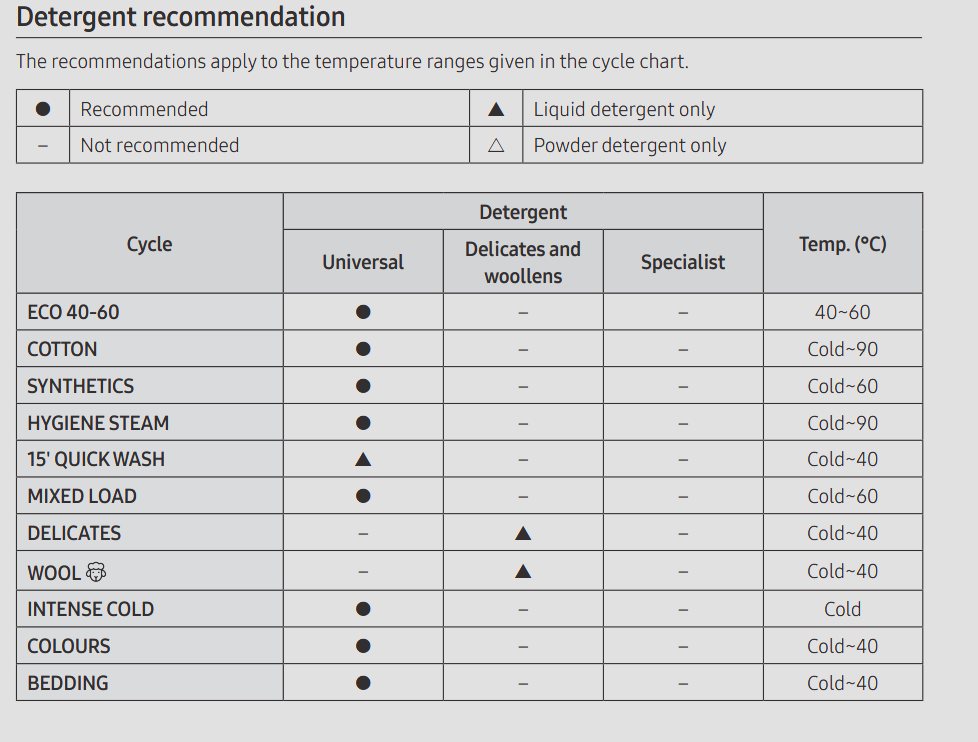
Task: Click the triangle icon in the WOOL row
Action: (x=523, y=571)
